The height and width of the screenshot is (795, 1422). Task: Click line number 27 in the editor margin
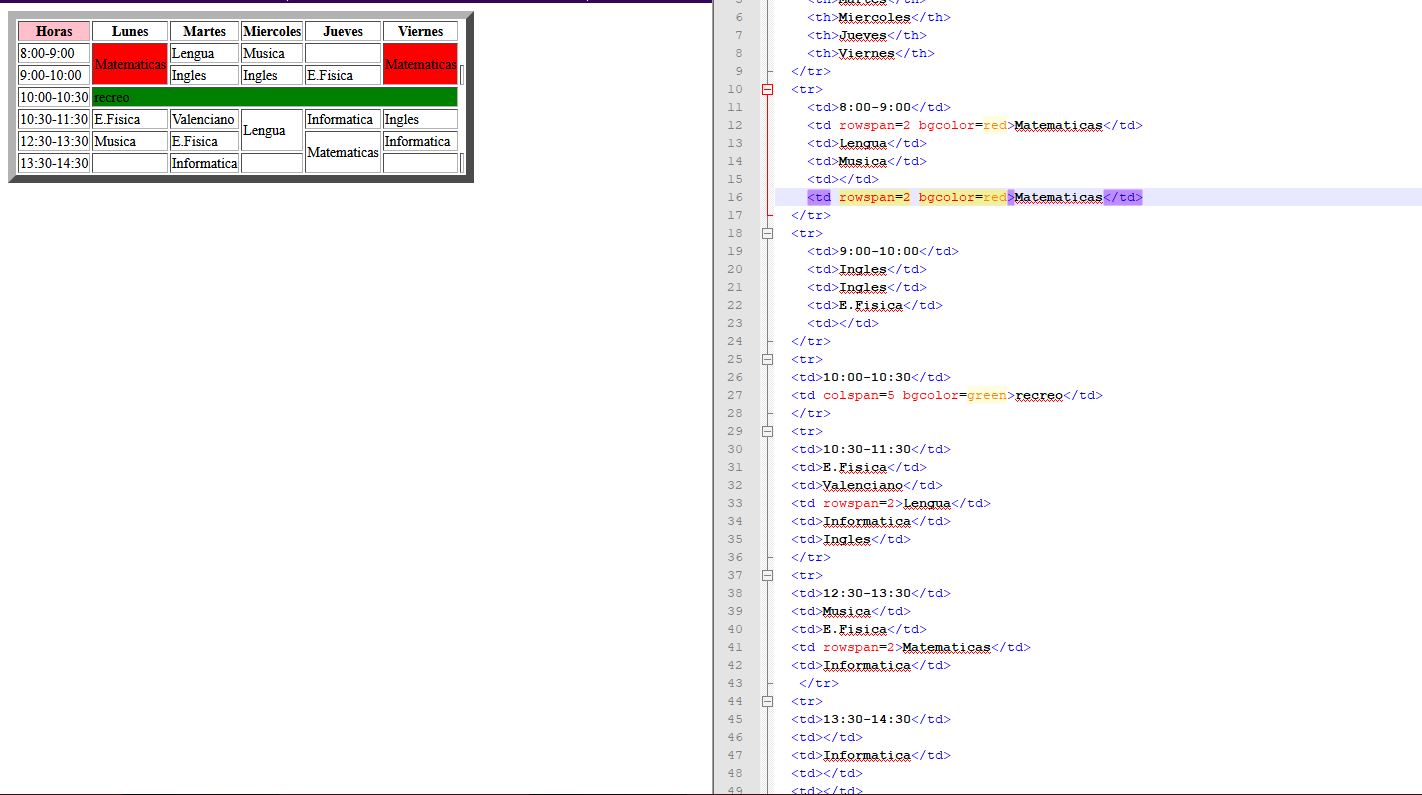click(x=735, y=395)
